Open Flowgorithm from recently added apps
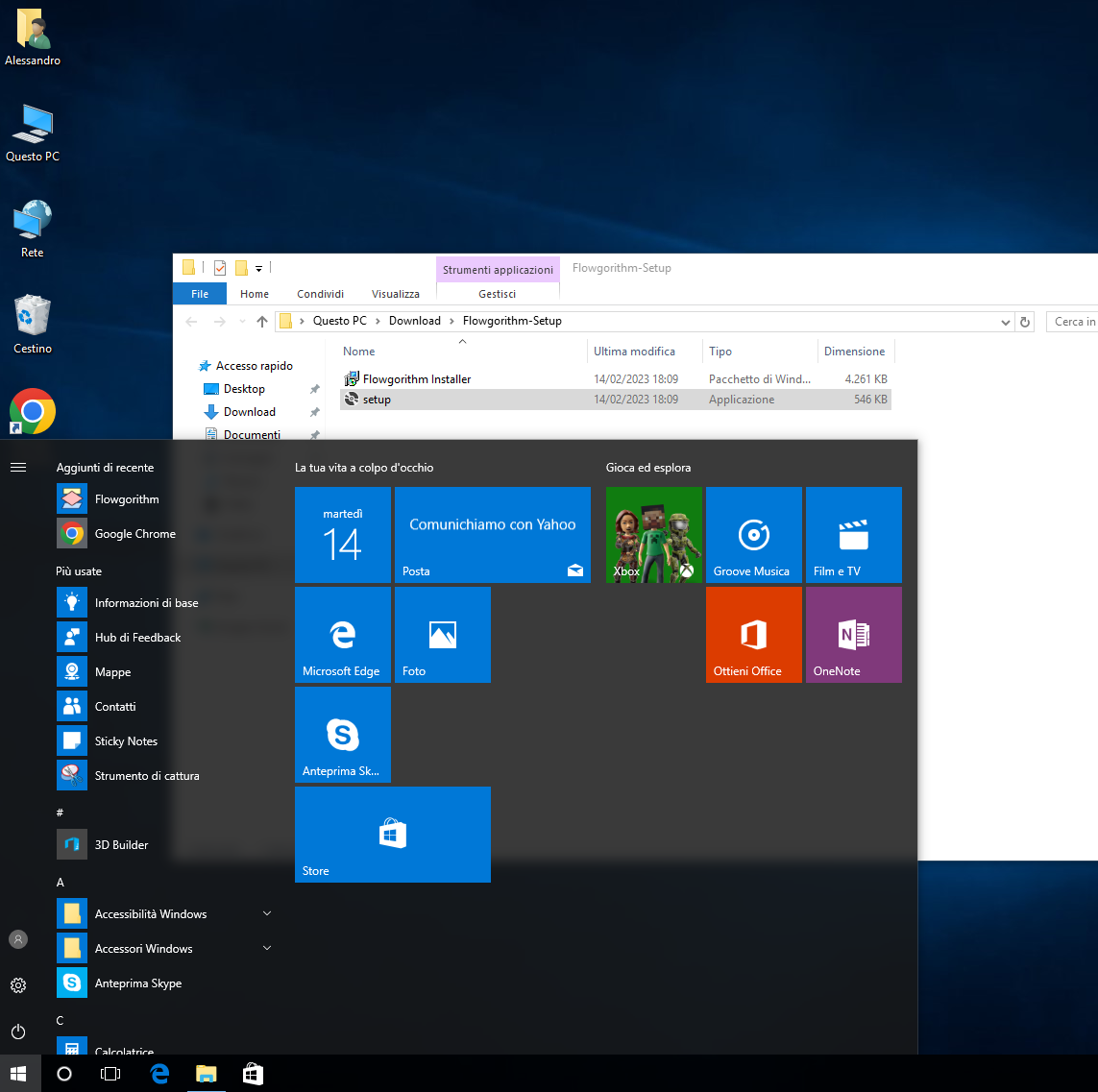1098x1092 pixels. [126, 499]
